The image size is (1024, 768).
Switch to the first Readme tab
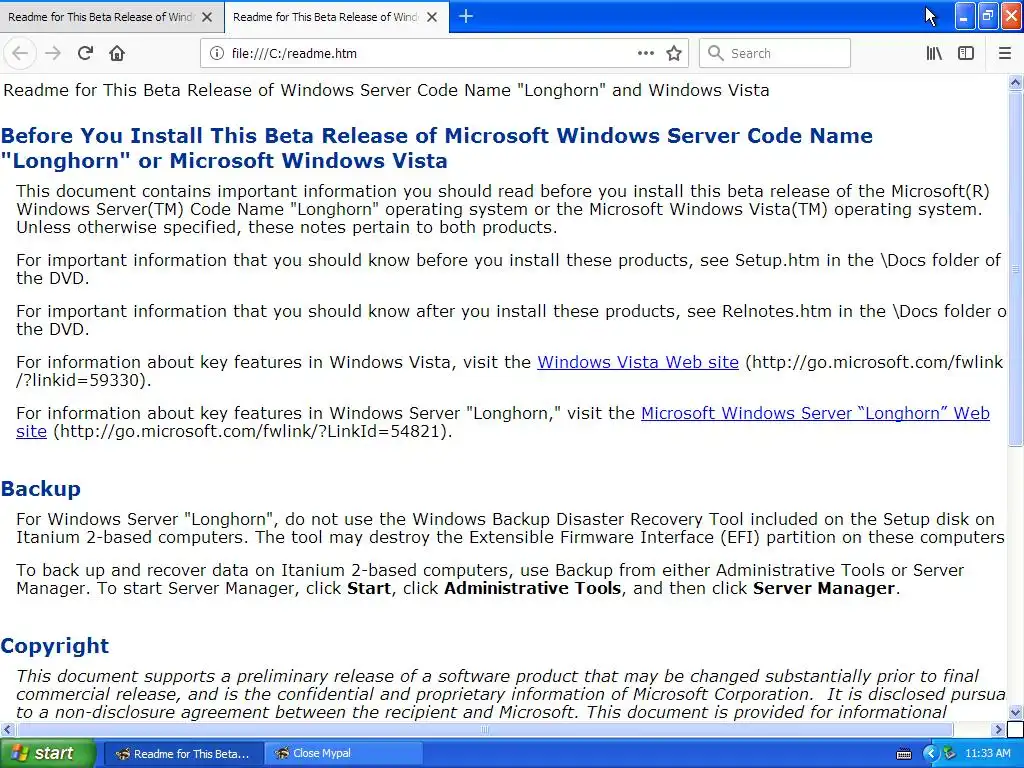pos(101,17)
